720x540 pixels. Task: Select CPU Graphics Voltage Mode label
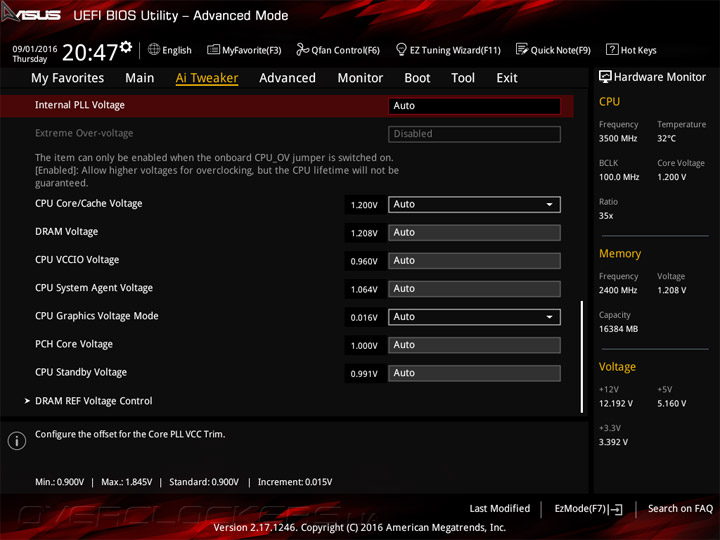(97, 316)
